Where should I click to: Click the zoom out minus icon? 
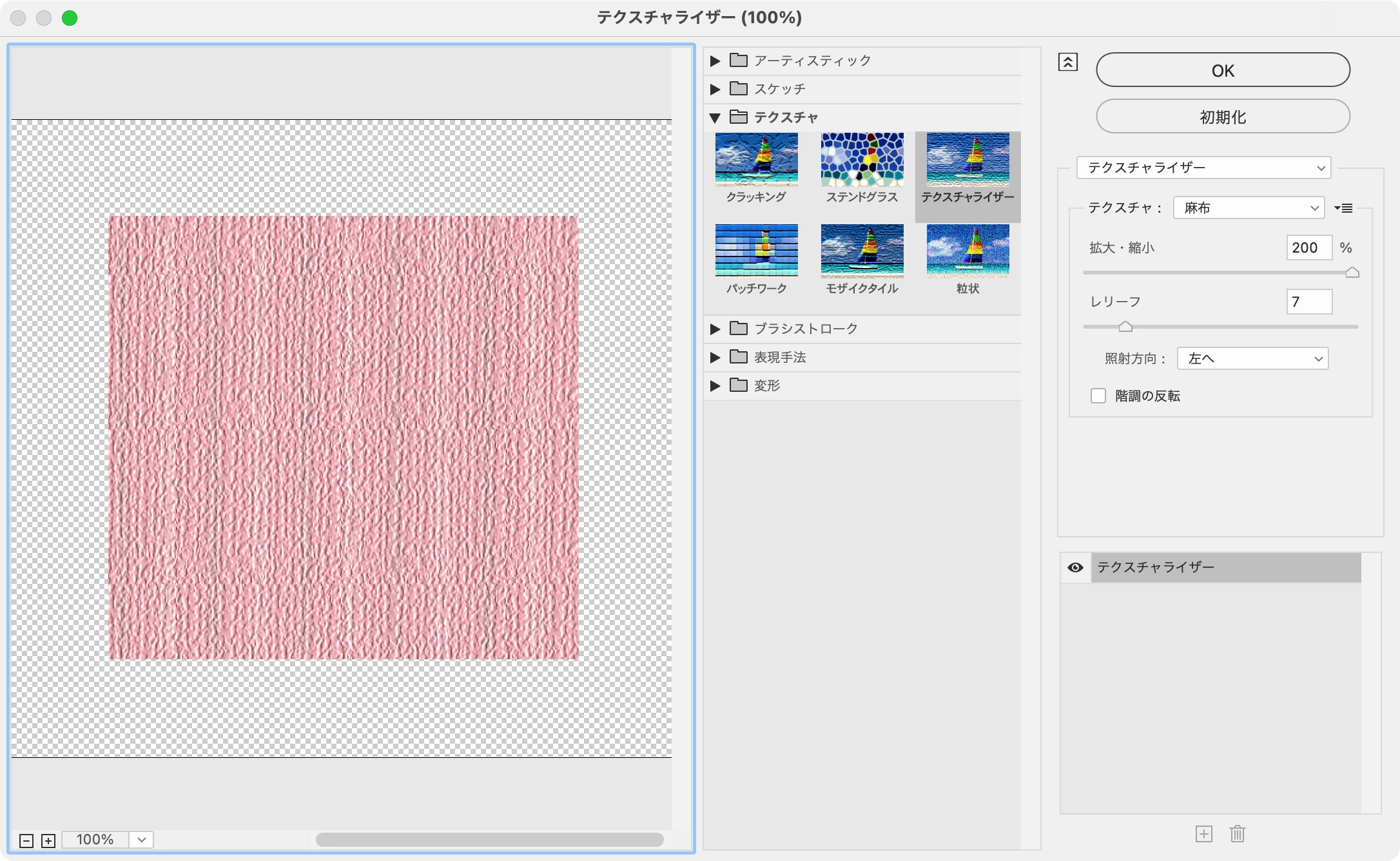[x=26, y=840]
